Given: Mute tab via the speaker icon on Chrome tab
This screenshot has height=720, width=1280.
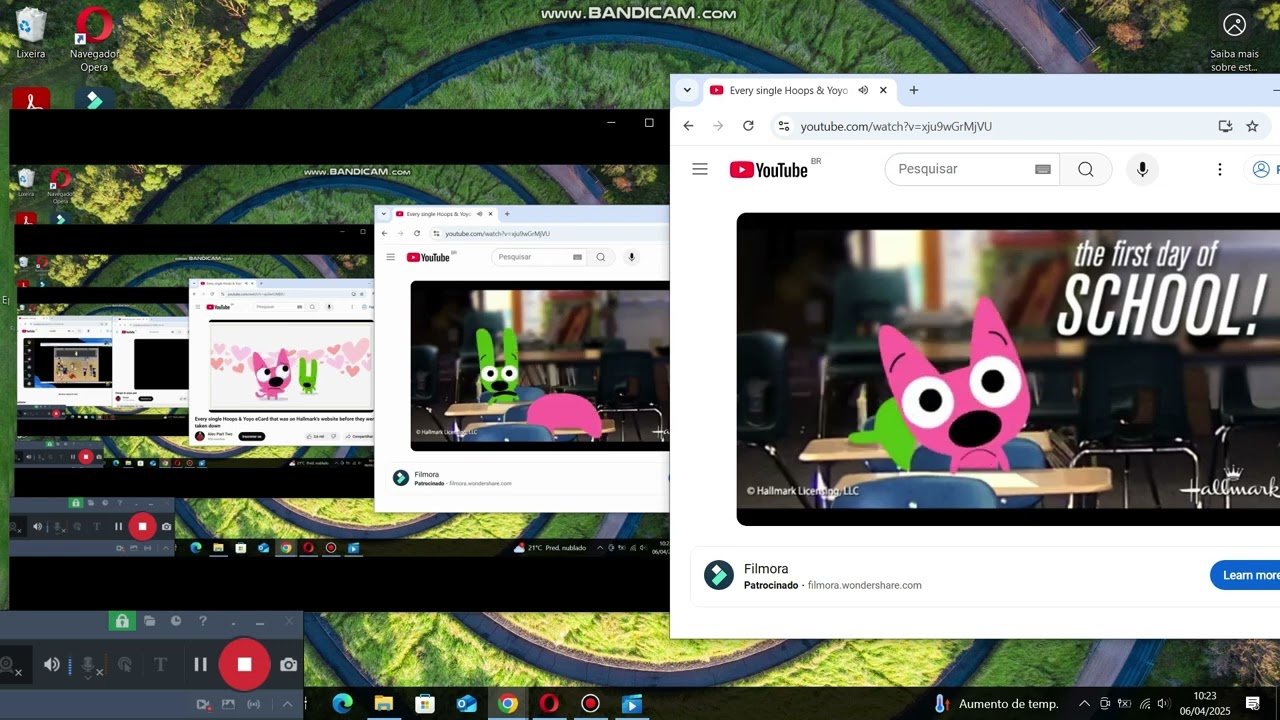Looking at the screenshot, I should 863,90.
